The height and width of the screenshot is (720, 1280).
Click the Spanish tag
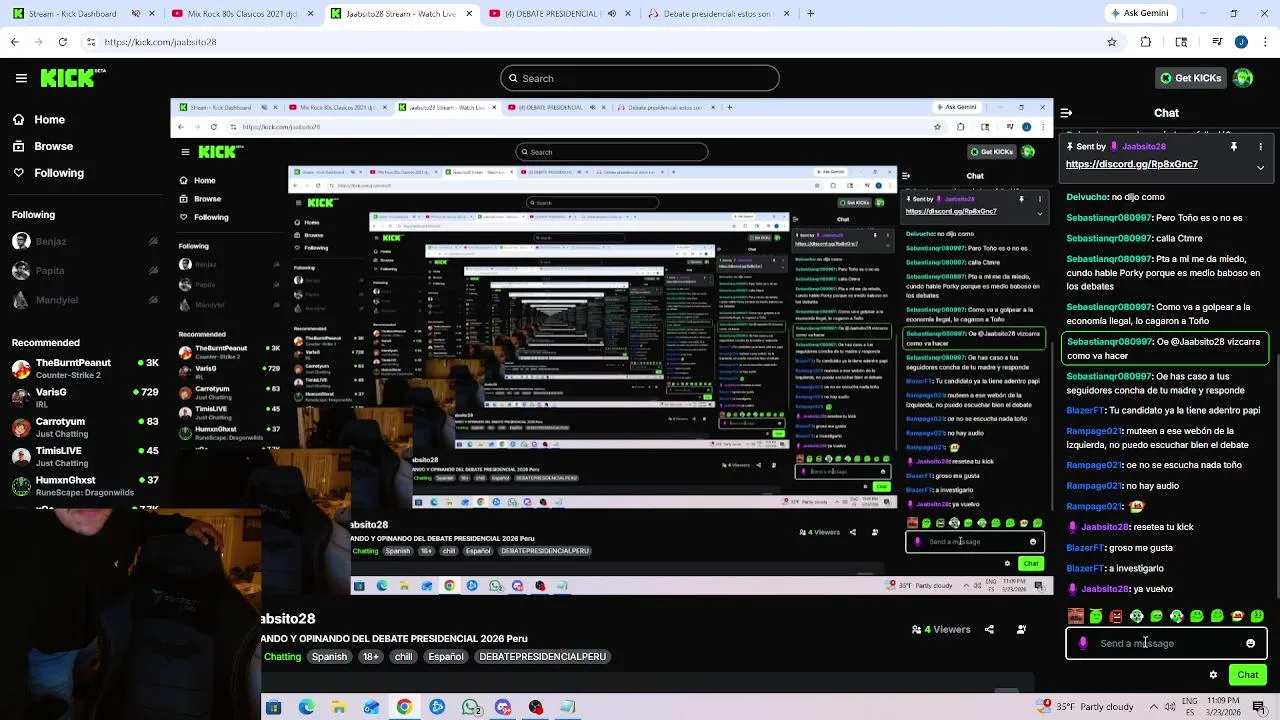point(329,656)
